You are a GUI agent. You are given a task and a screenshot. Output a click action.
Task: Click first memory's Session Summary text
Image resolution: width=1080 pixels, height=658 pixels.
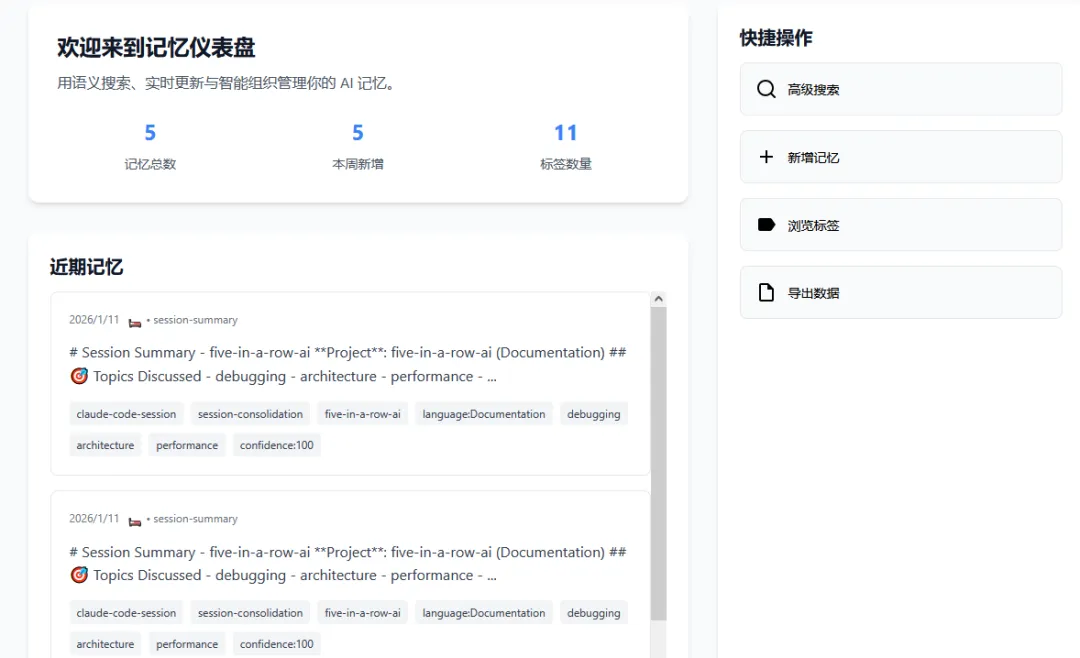point(348,364)
